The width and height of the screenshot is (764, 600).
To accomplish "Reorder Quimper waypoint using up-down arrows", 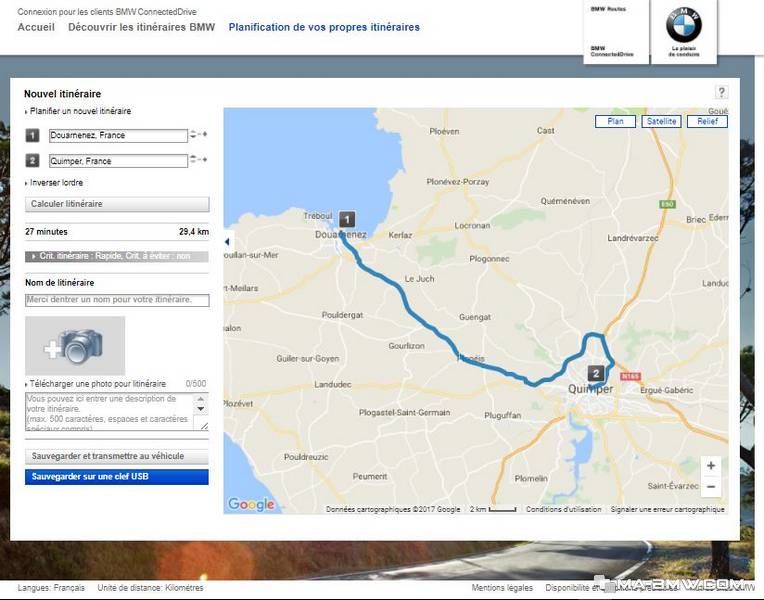I will pyautogui.click(x=193, y=159).
